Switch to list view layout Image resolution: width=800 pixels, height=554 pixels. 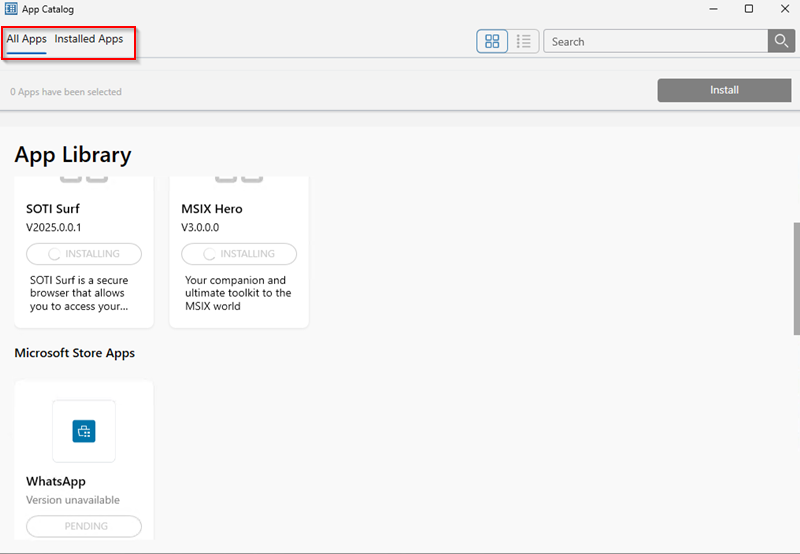coord(524,41)
